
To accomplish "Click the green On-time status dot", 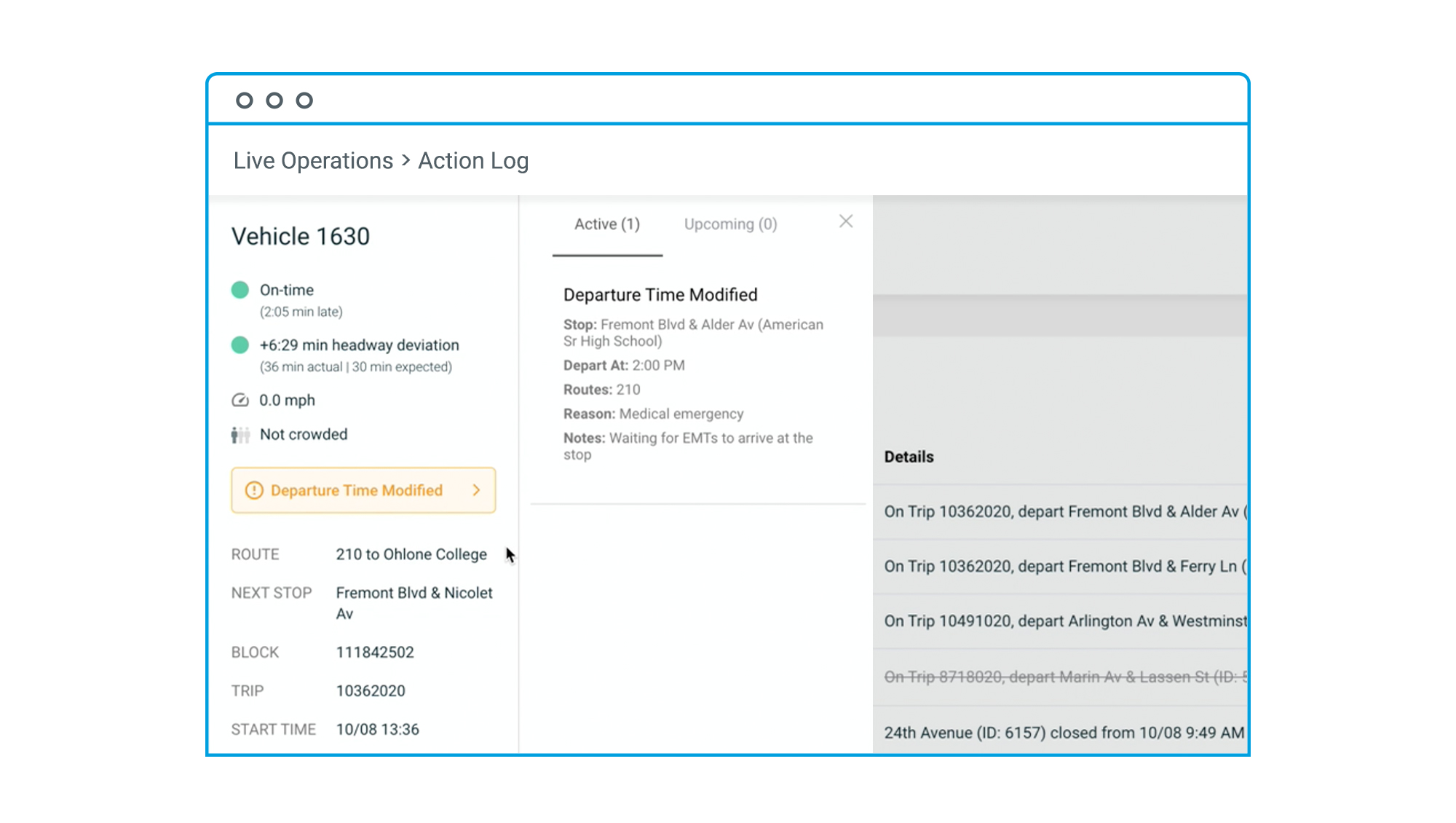I will 240,290.
